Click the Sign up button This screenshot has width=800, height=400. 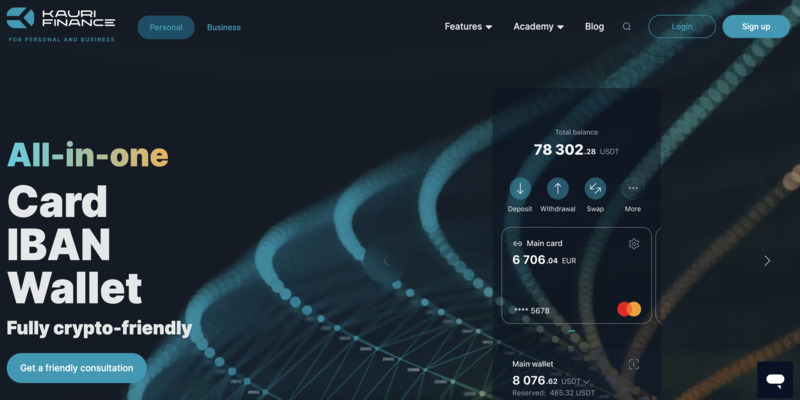coord(756,27)
